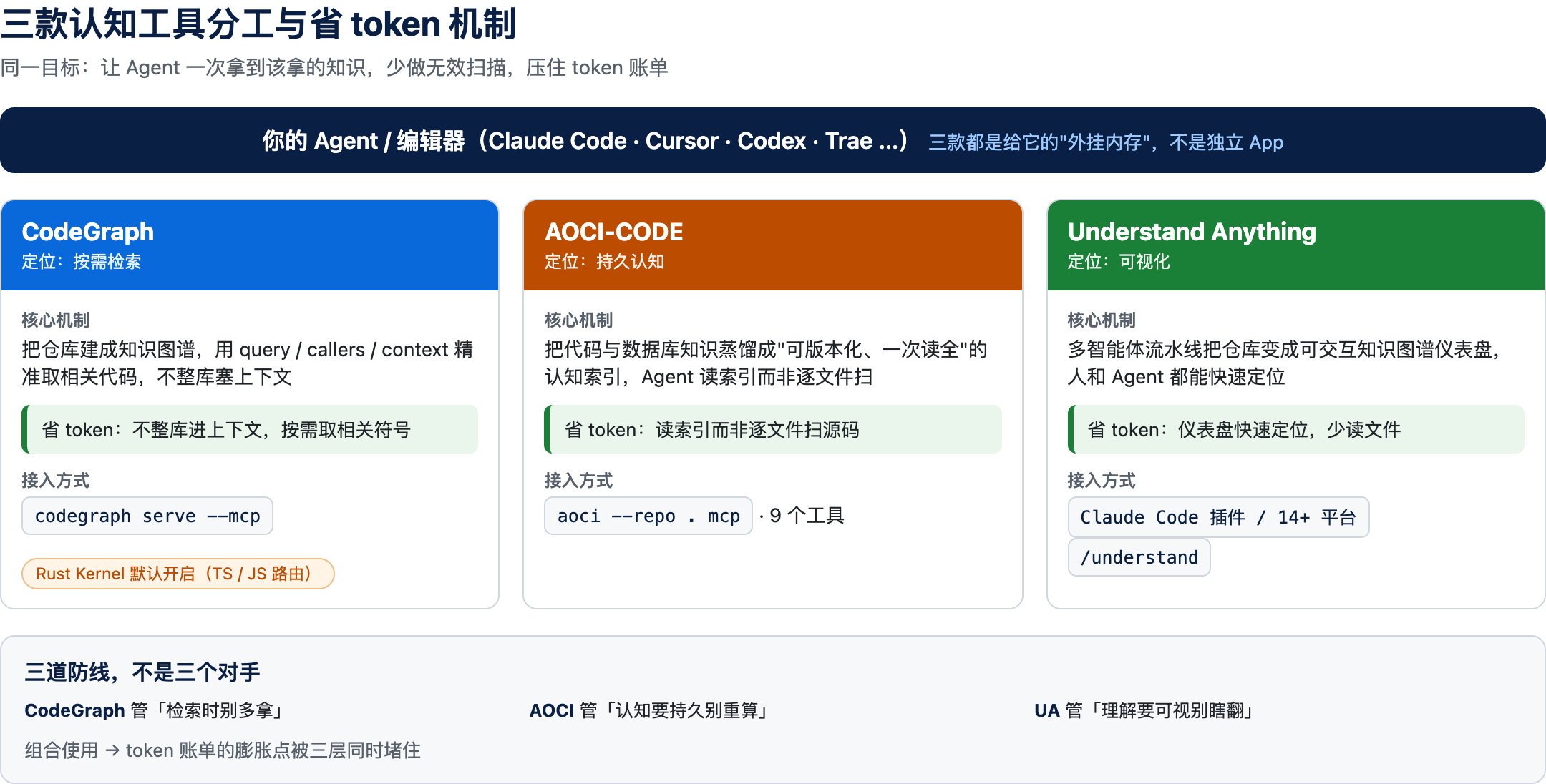Select CodeGraph description starting 把仓库建成知识图谱
Screen dimensions: 1546x784
click(x=248, y=363)
